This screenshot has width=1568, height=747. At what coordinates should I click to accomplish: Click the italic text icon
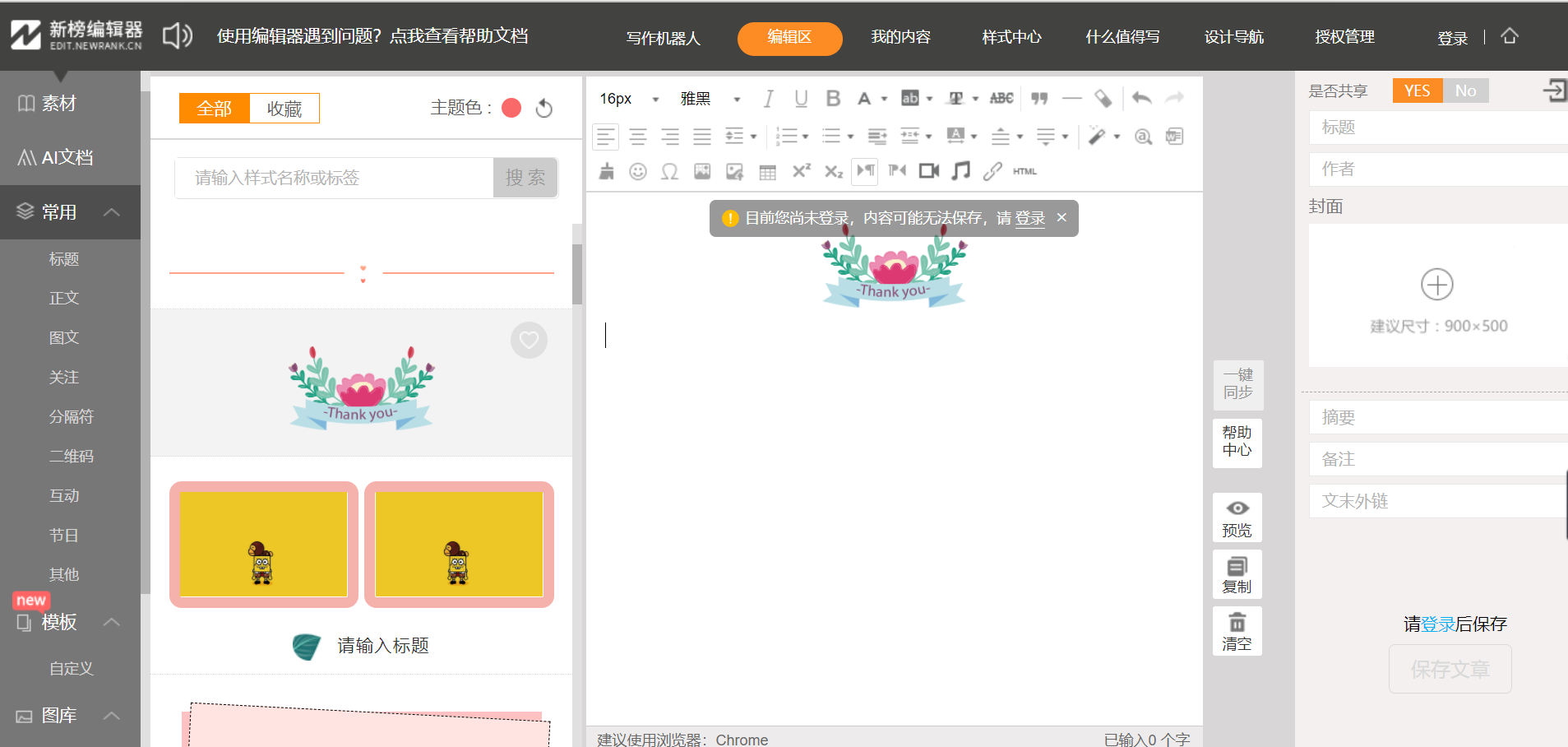(768, 99)
